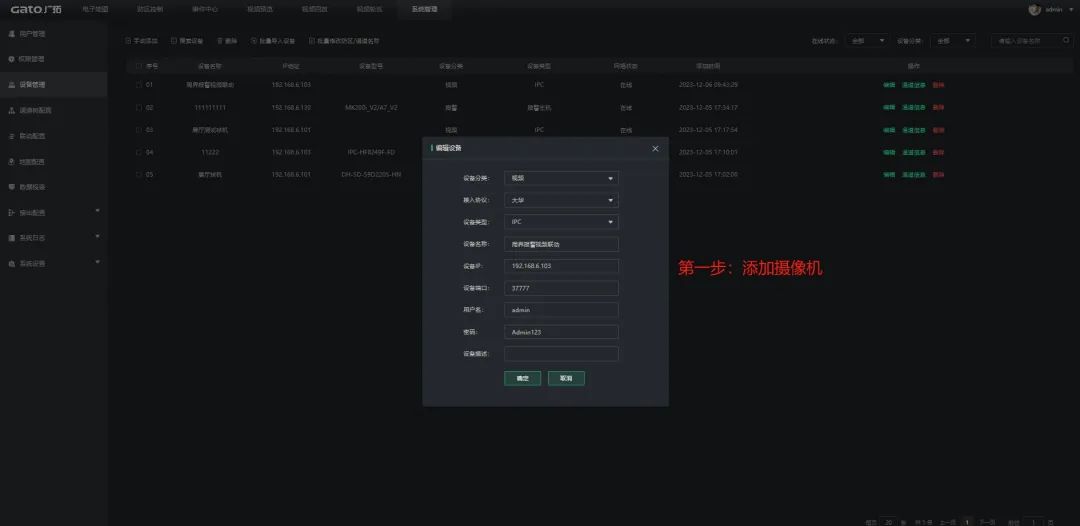Toggle the checkbox for row 04
Screen dimensions: 1080x526
(x=139, y=152)
